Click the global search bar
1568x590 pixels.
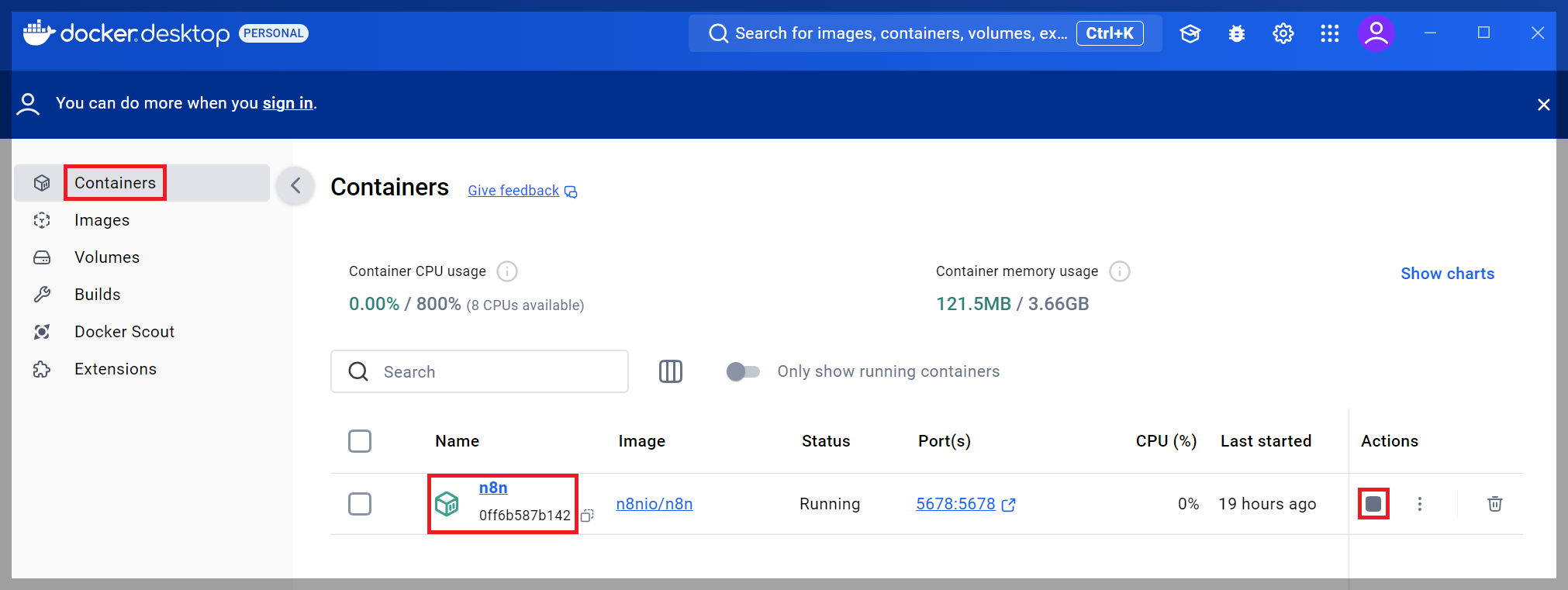(925, 33)
